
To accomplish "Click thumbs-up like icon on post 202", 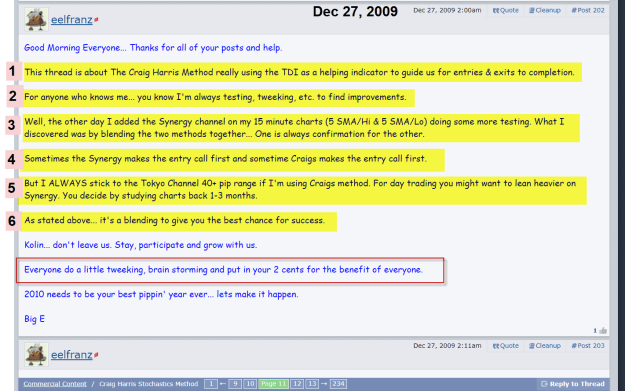I will point(603,330).
